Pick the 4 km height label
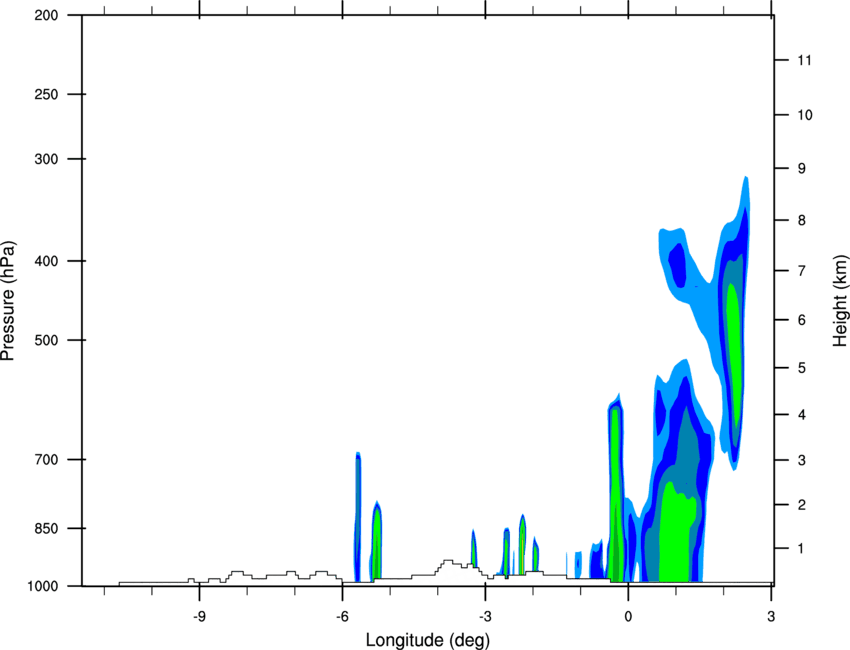This screenshot has height=650, width=850. (x=801, y=415)
